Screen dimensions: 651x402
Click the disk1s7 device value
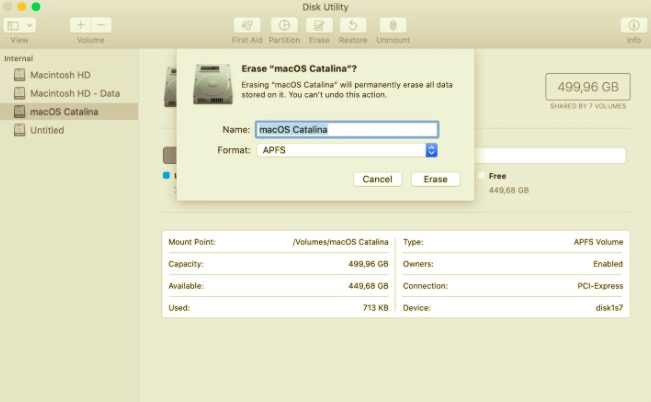click(609, 308)
